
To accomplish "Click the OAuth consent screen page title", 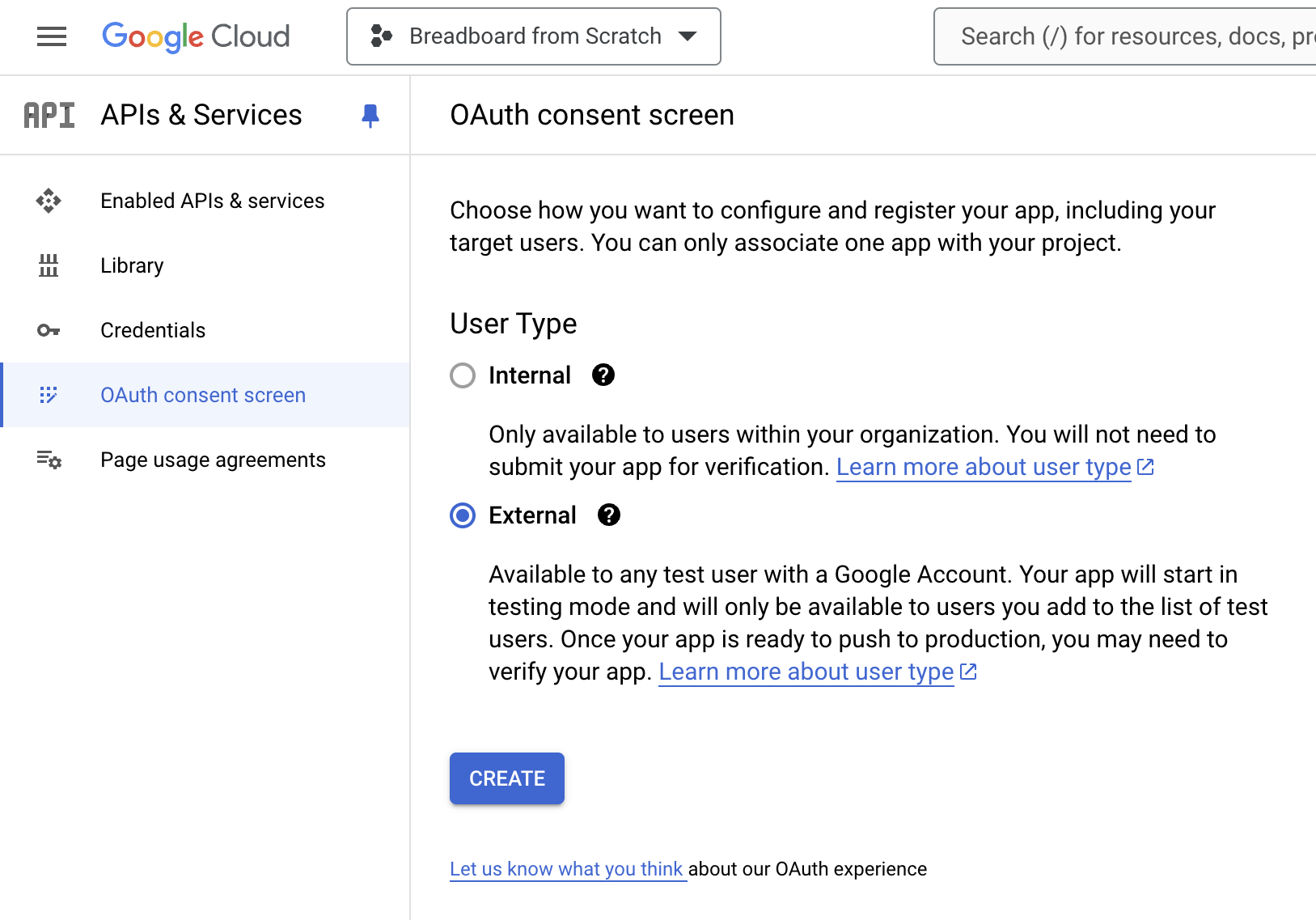I will pos(592,115).
